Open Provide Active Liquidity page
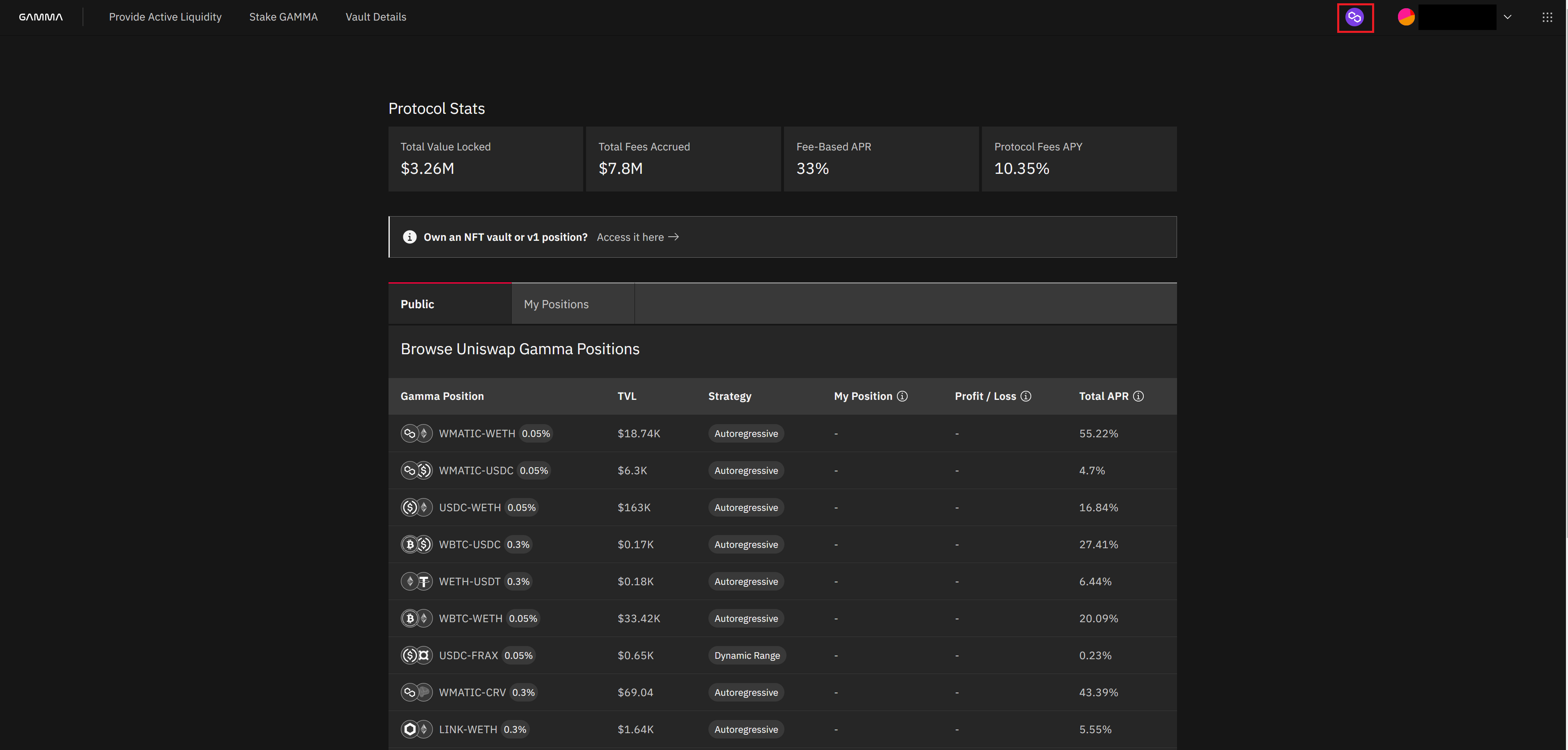The width and height of the screenshot is (1568, 750). pyautogui.click(x=165, y=17)
